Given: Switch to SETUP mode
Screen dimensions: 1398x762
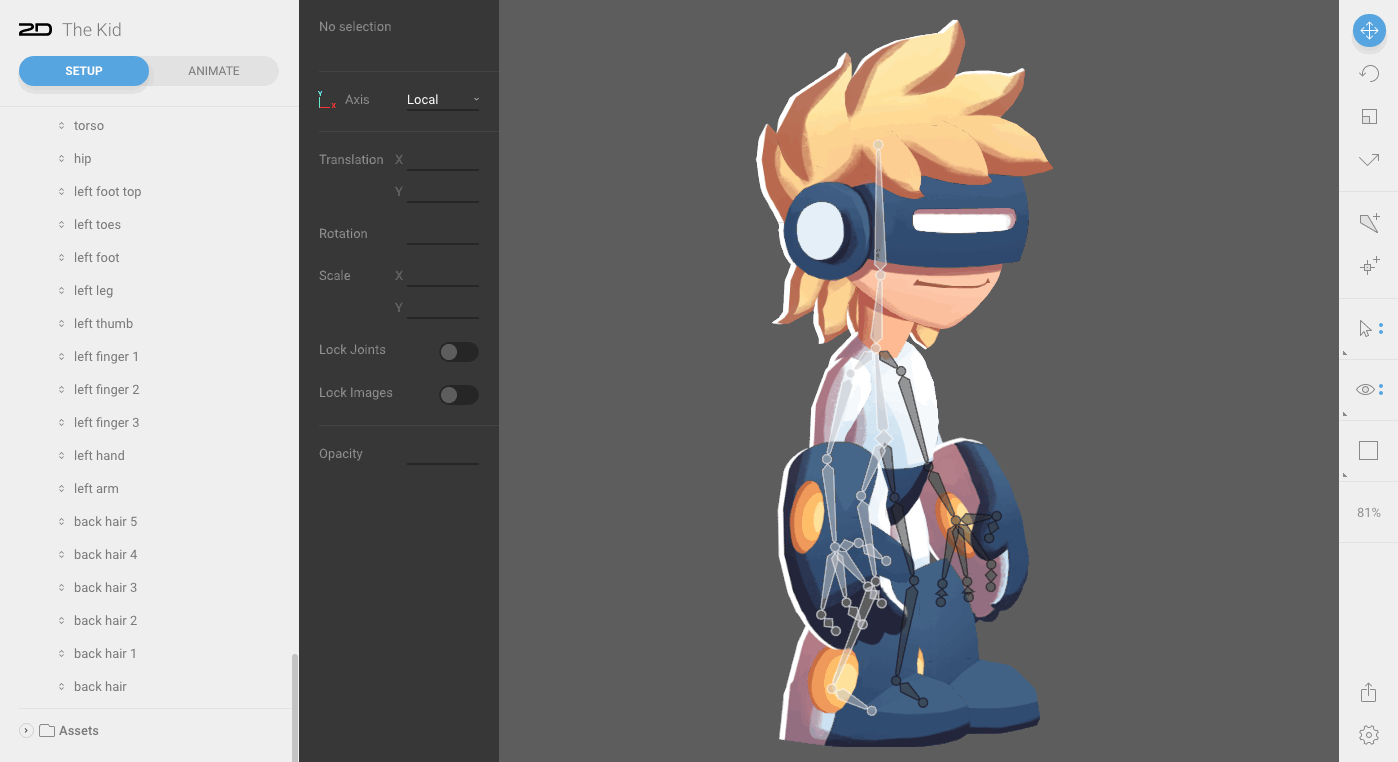Looking at the screenshot, I should click(x=84, y=71).
